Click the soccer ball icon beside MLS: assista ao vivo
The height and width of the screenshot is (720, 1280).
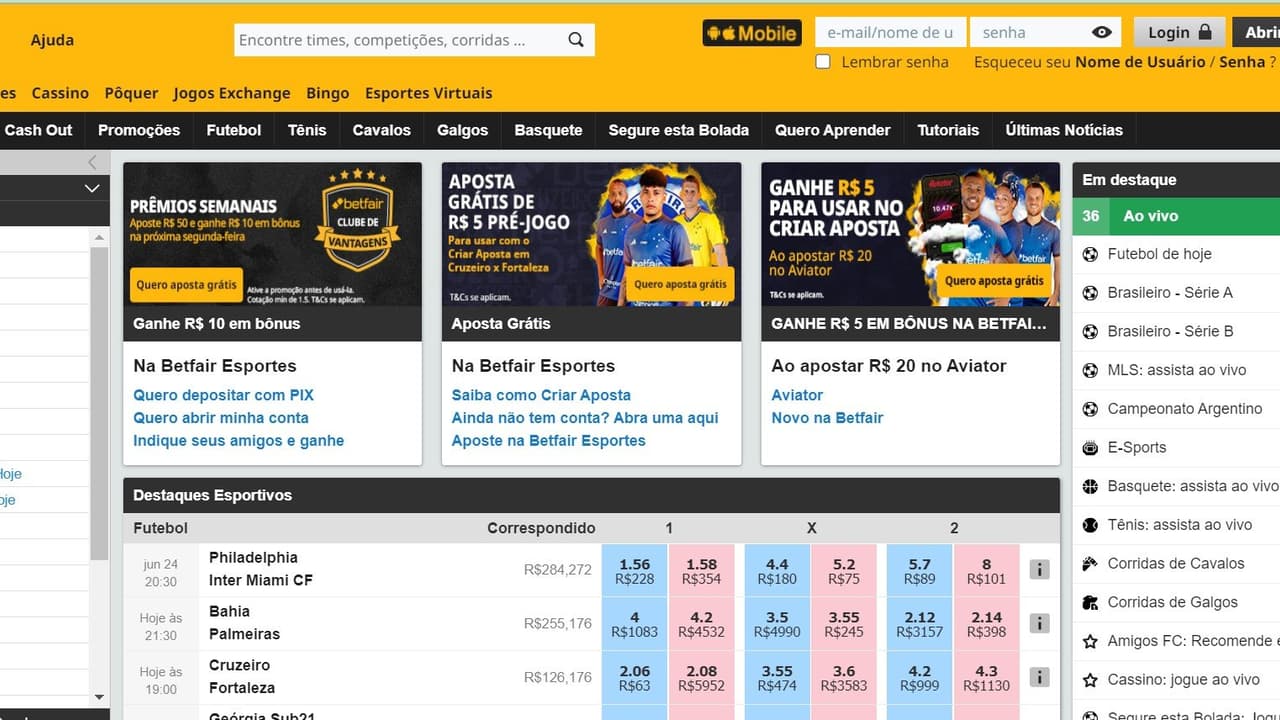click(1090, 370)
